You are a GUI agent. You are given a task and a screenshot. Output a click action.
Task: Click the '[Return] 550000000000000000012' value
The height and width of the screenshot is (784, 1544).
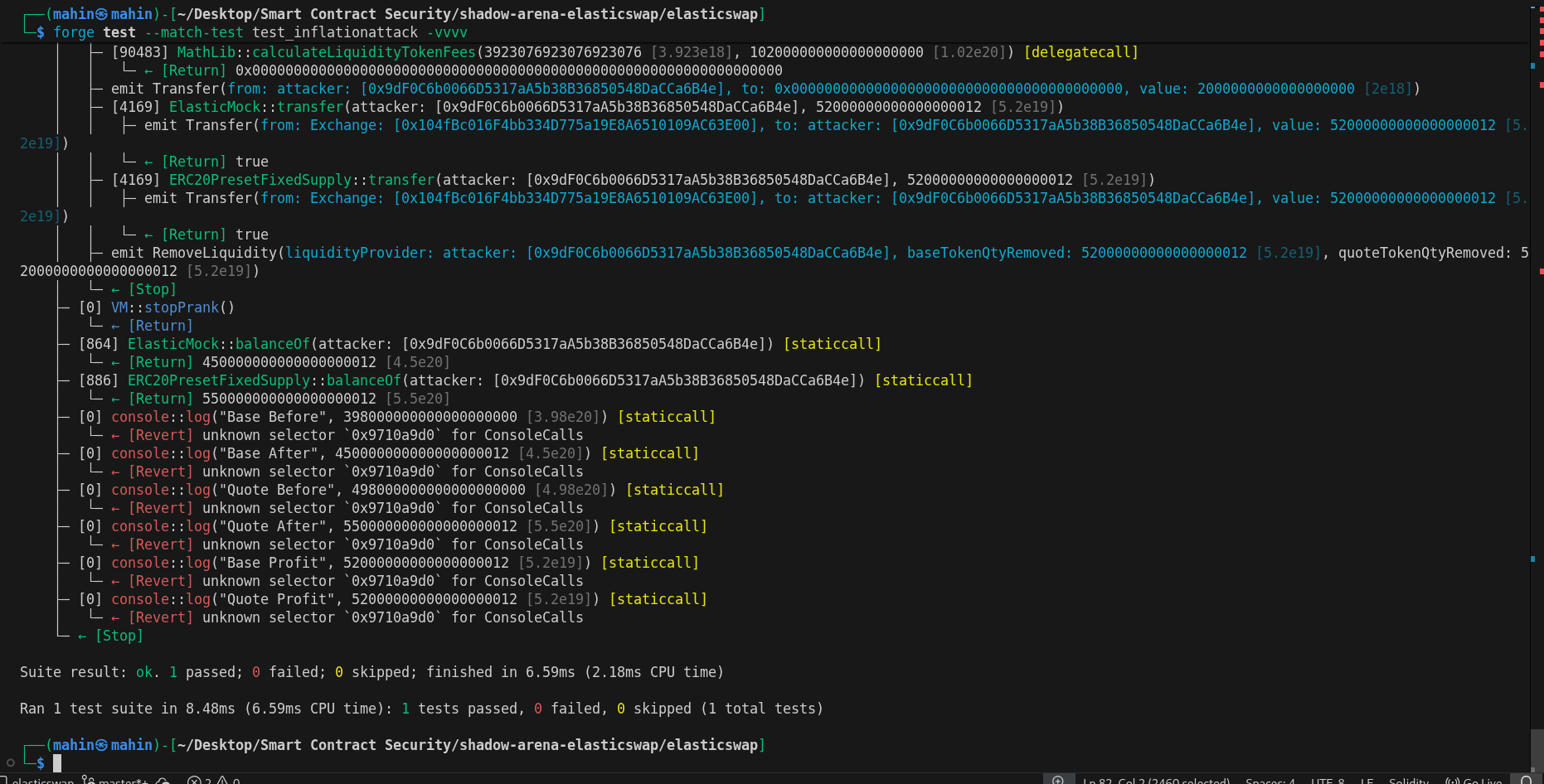click(x=289, y=399)
